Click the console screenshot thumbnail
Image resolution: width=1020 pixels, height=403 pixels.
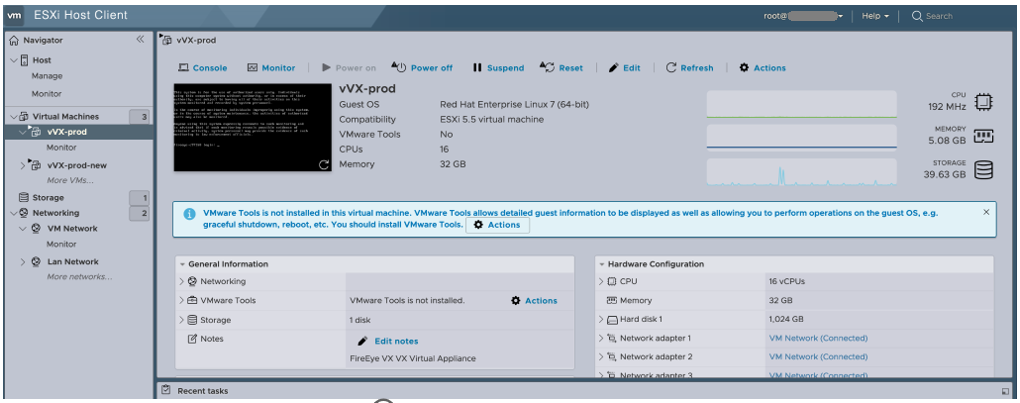coord(254,127)
